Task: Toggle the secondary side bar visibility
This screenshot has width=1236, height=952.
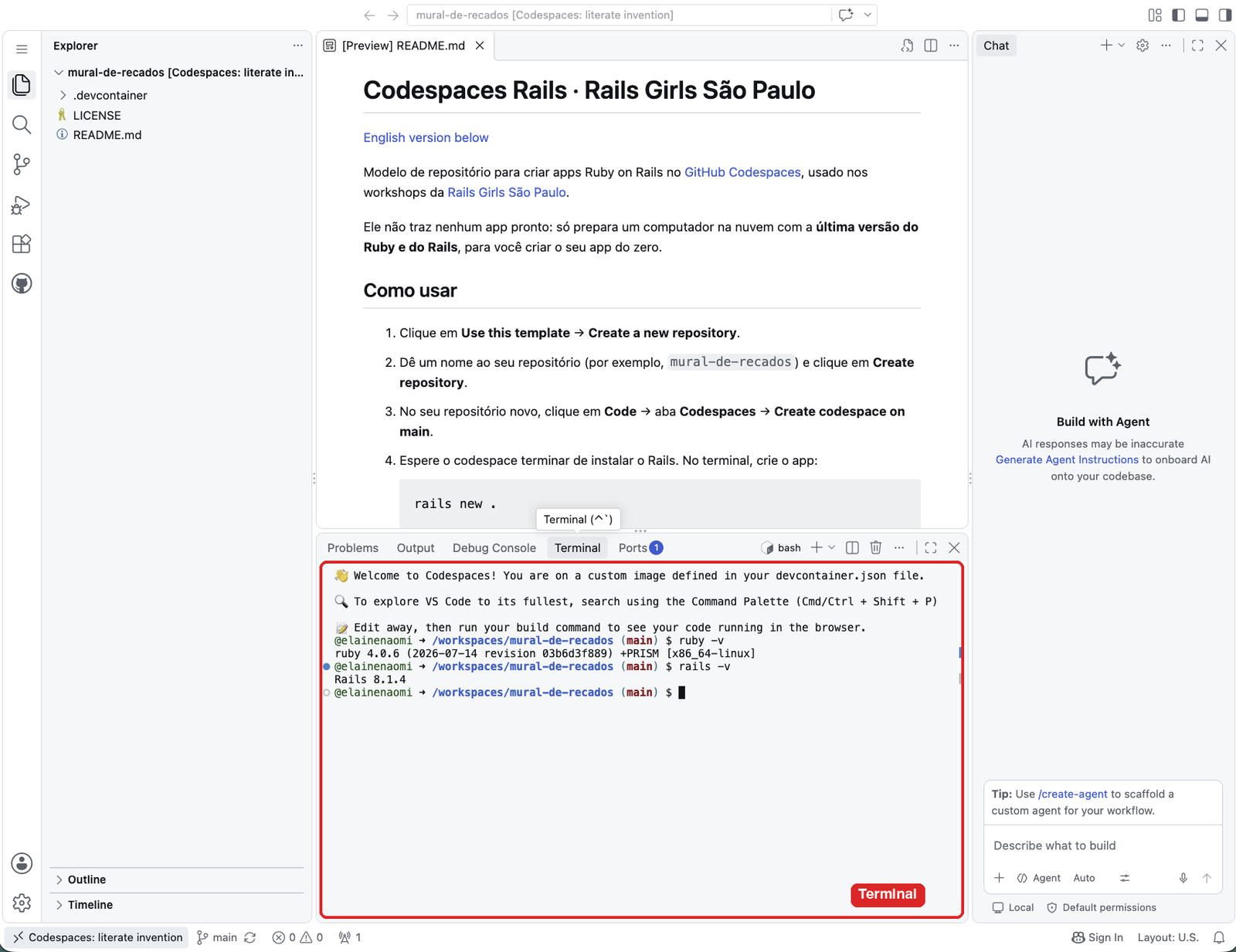Action: pyautogui.click(x=1224, y=15)
